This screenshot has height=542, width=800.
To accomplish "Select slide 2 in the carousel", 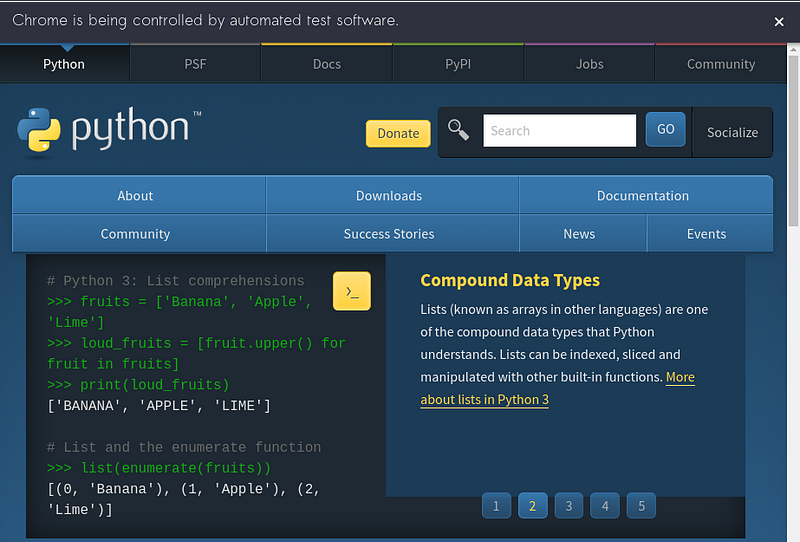I will (533, 506).
